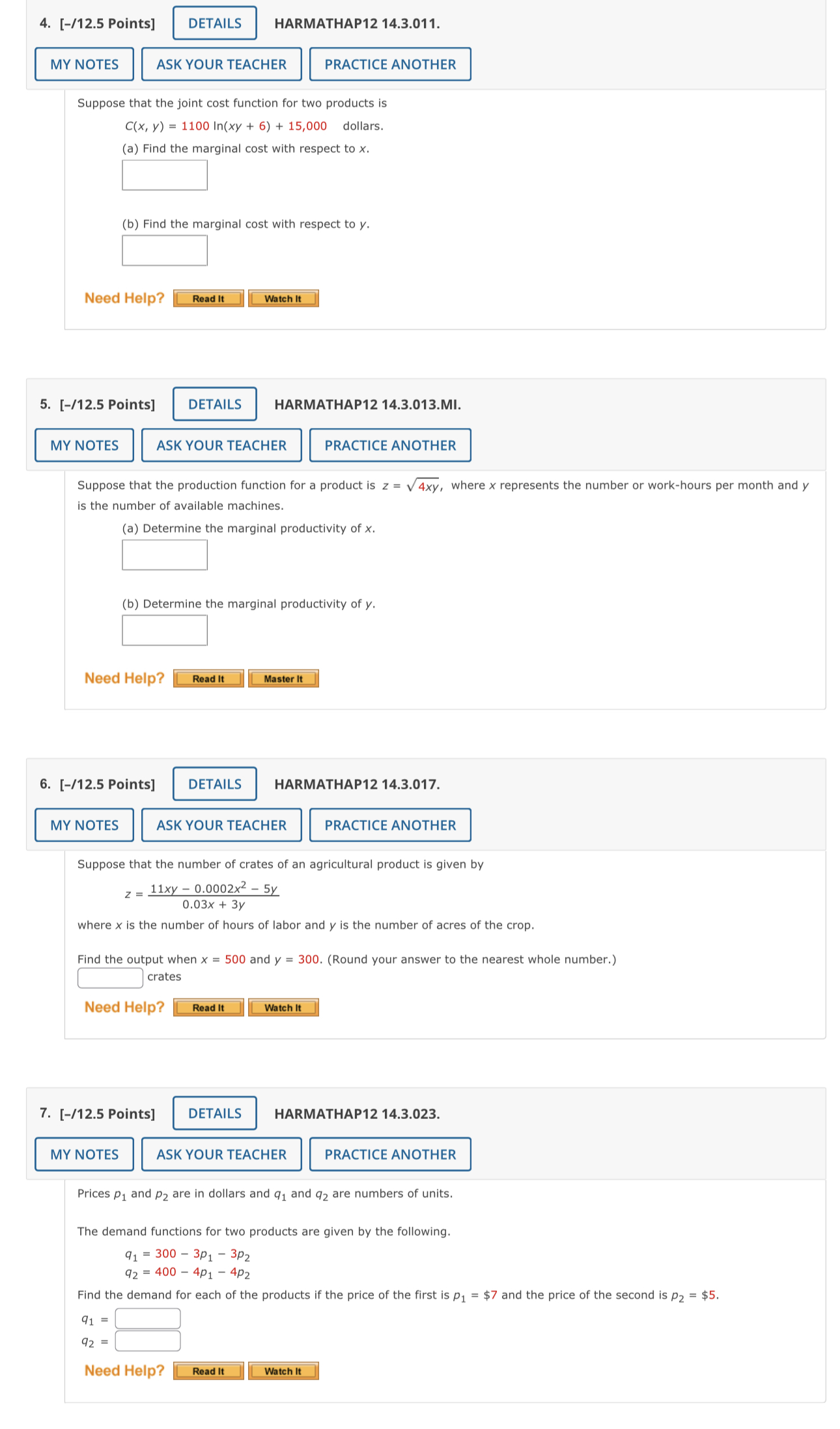This screenshot has width=840, height=1429.
Task: Click PRACTICE ANOTHER for question 4
Action: (389, 64)
